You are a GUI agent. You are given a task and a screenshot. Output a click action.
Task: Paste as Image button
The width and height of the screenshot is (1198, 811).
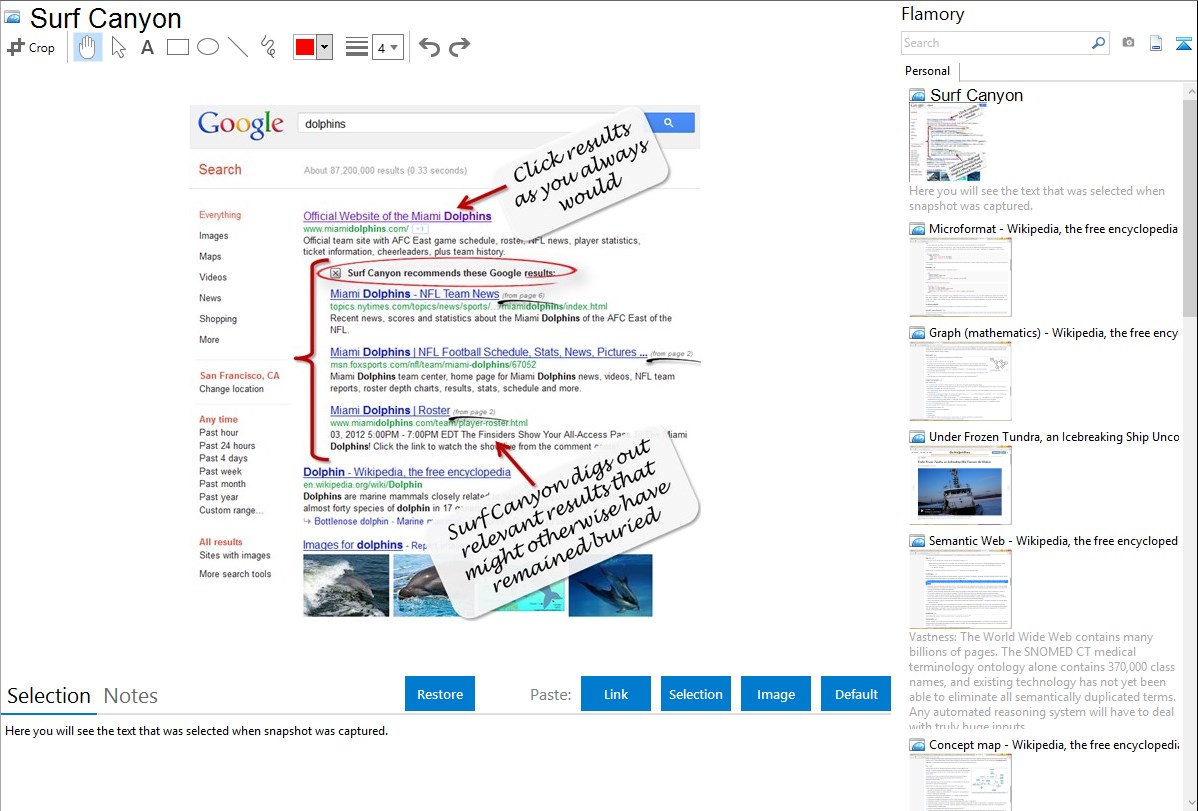click(775, 694)
